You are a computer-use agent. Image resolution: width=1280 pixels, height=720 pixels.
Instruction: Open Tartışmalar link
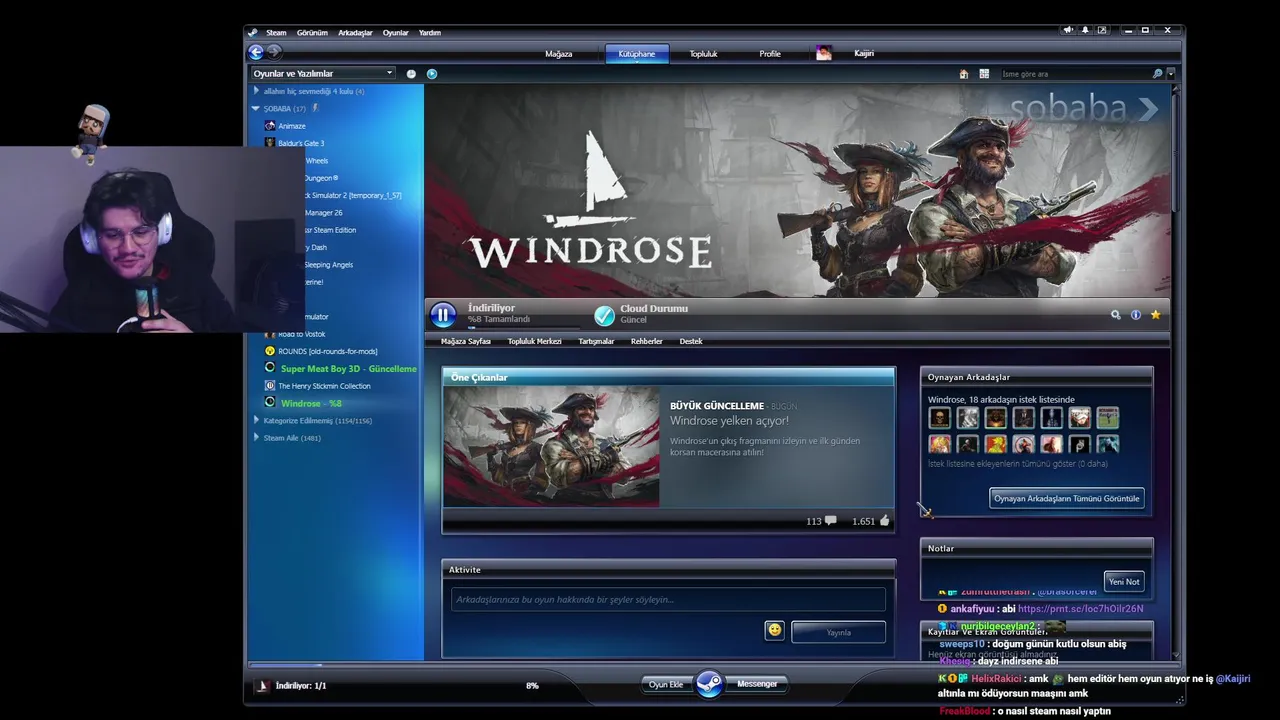pyautogui.click(x=596, y=342)
